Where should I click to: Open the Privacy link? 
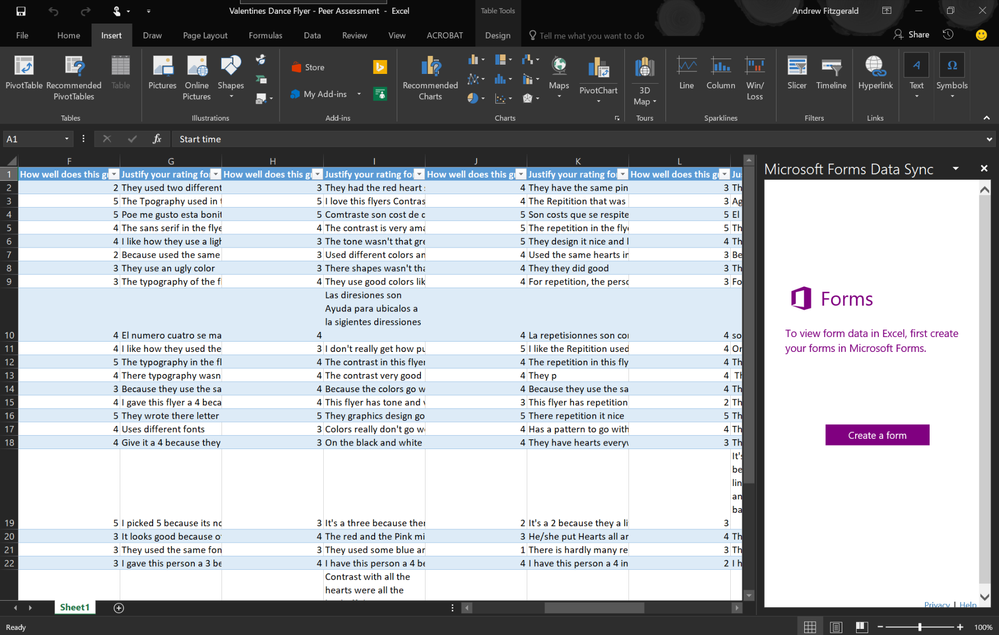[937, 605]
